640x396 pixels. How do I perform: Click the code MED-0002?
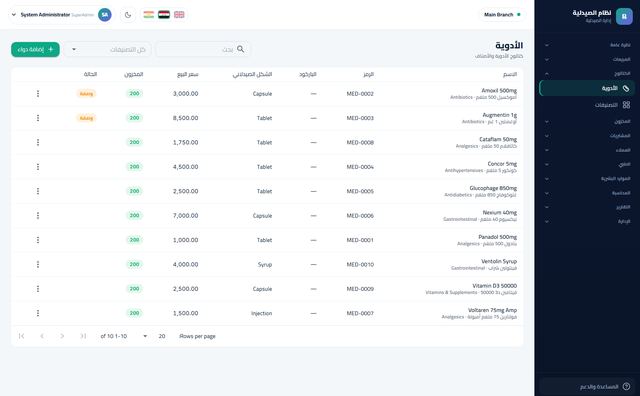pos(360,93)
